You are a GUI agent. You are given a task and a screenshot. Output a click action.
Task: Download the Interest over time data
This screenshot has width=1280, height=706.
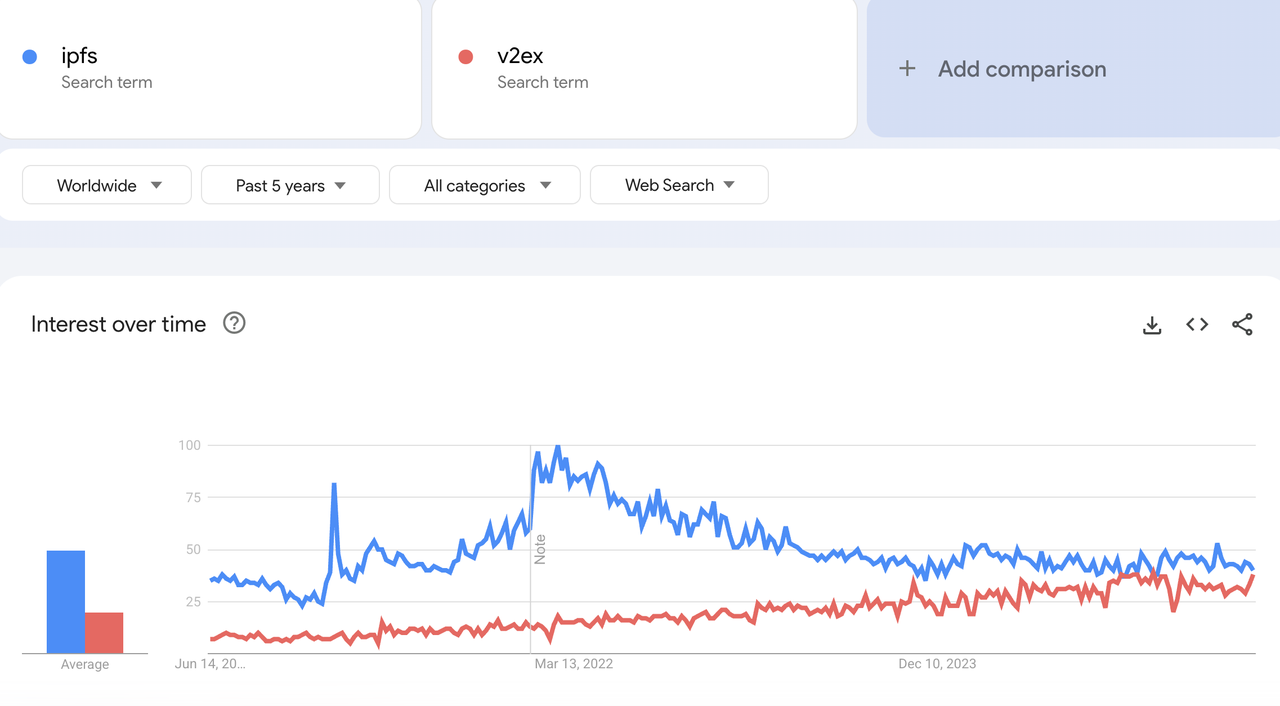tap(1152, 325)
